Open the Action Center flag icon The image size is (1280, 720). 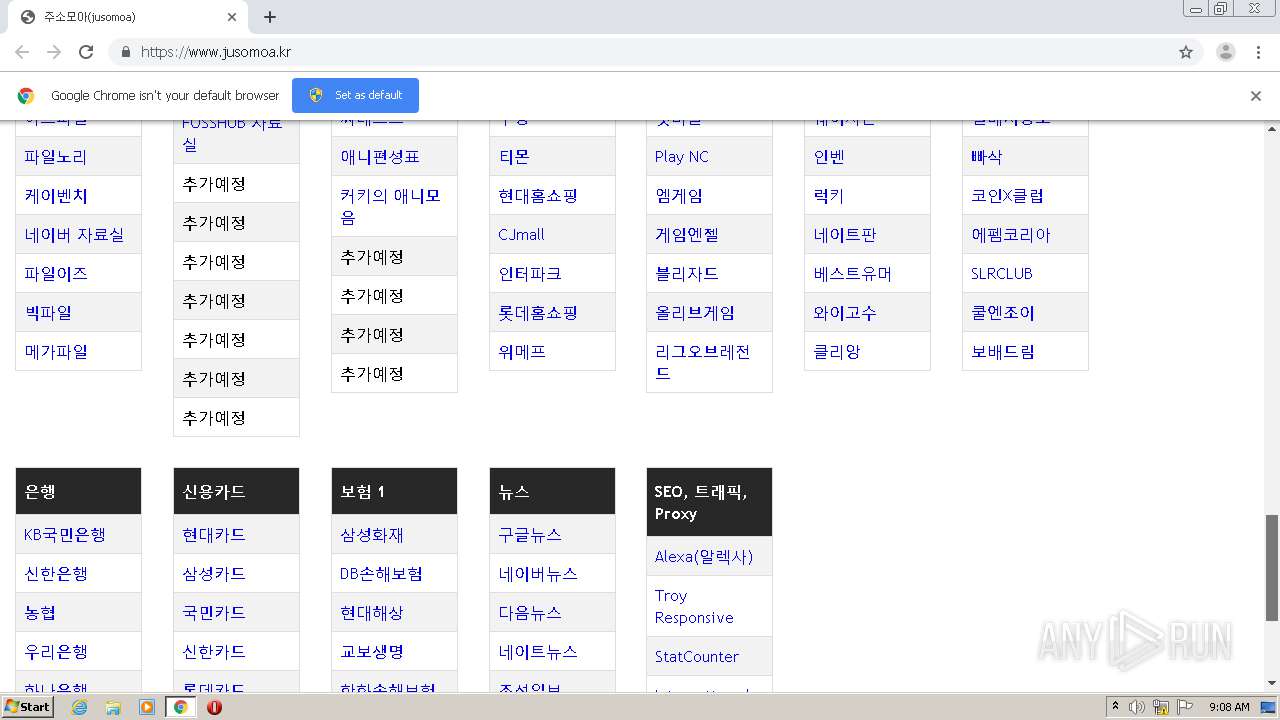tap(1184, 707)
